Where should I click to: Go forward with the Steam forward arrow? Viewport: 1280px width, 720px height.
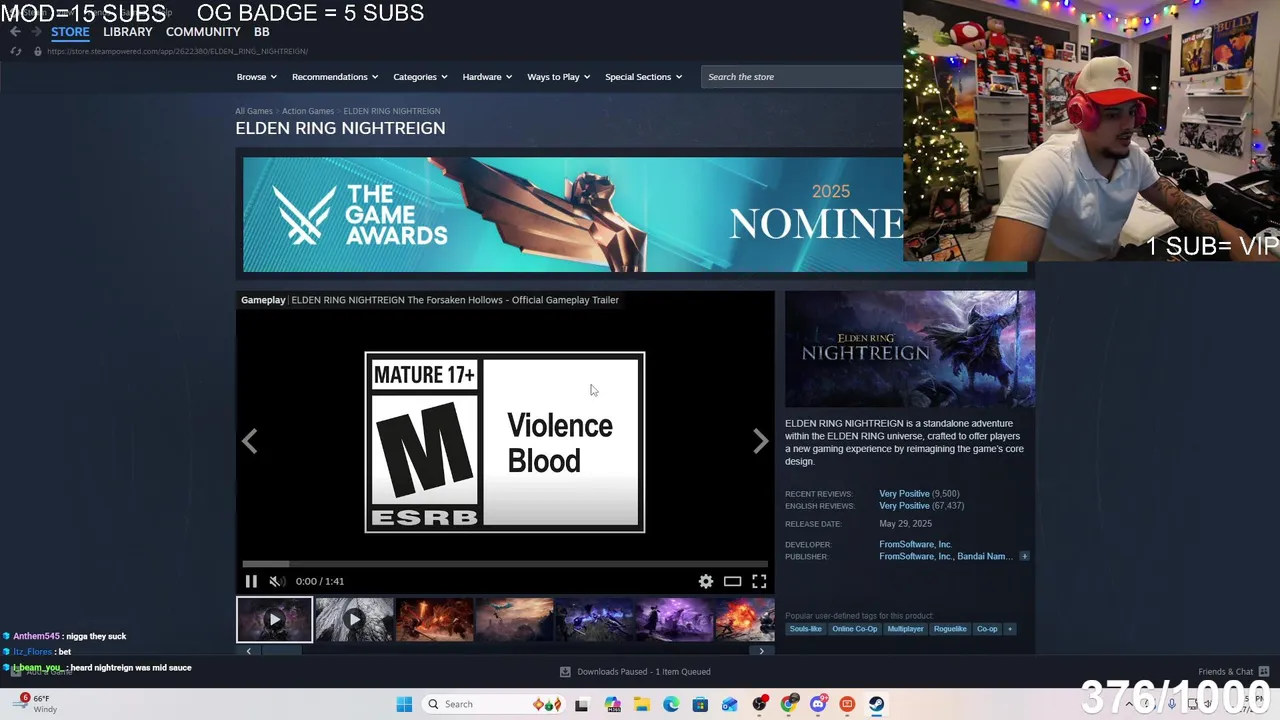[36, 32]
